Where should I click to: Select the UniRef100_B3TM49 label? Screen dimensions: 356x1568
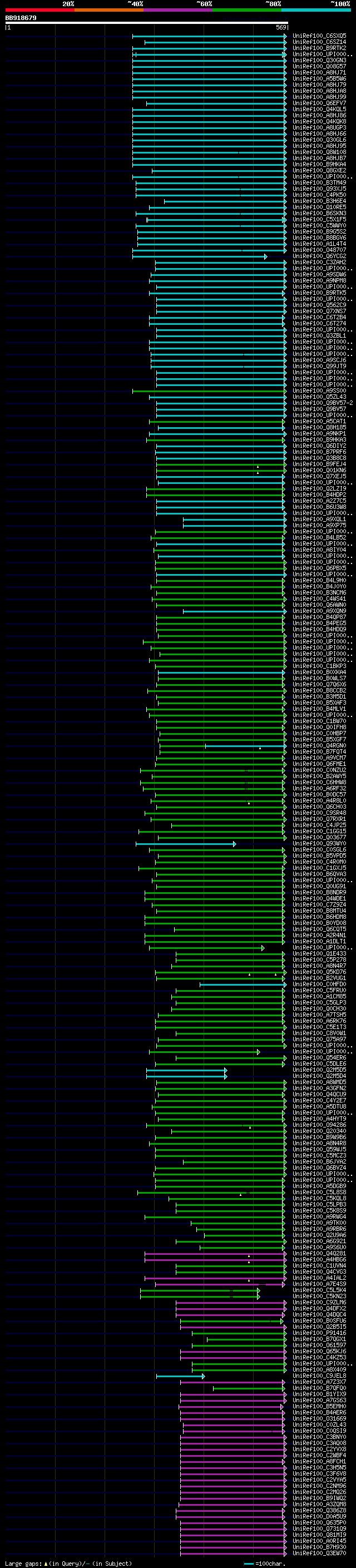pos(319,182)
